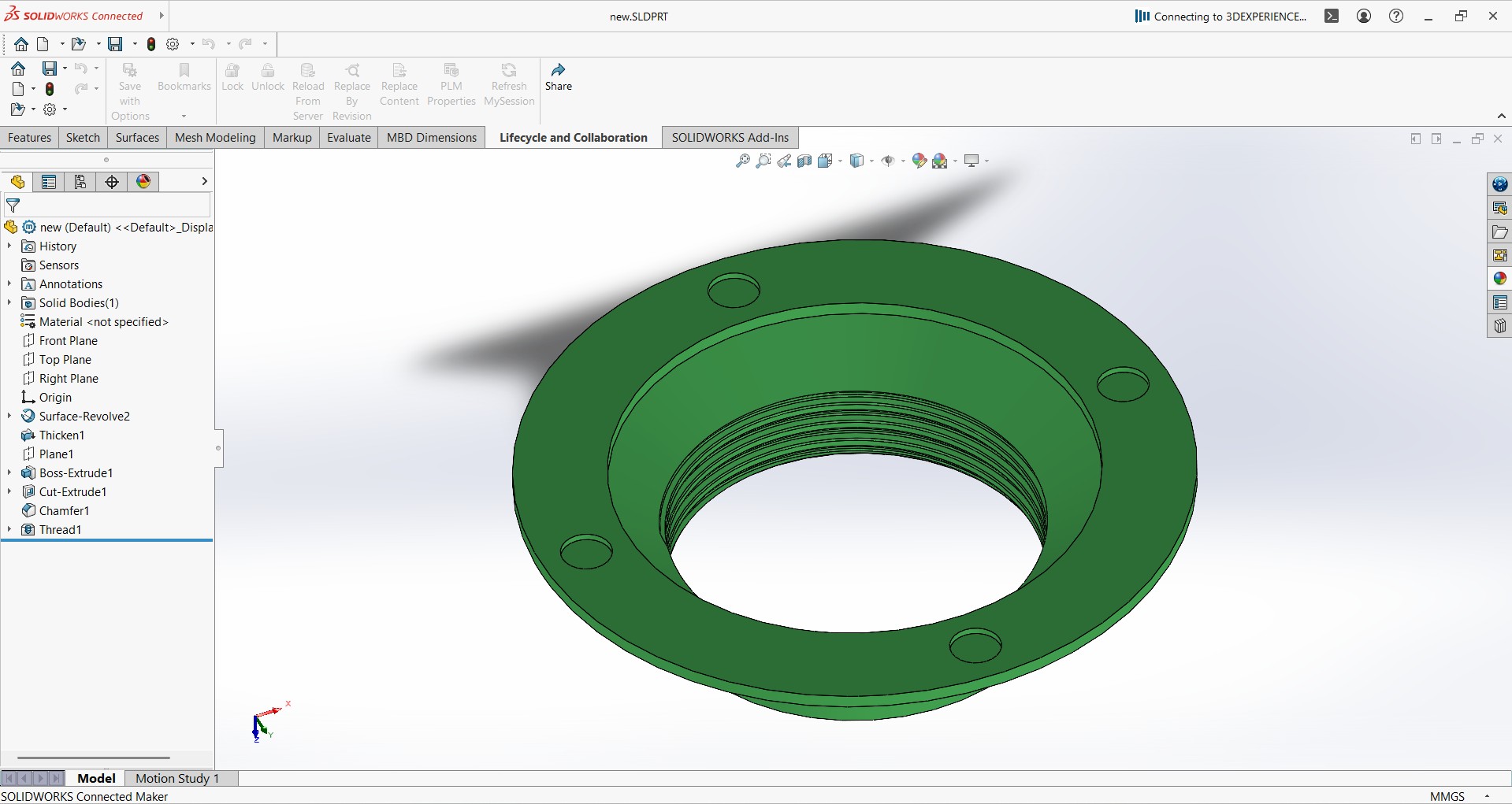Screen dimensions: 1512x804
Task: Open Custom Properties in the task pane
Action: 1499,302
